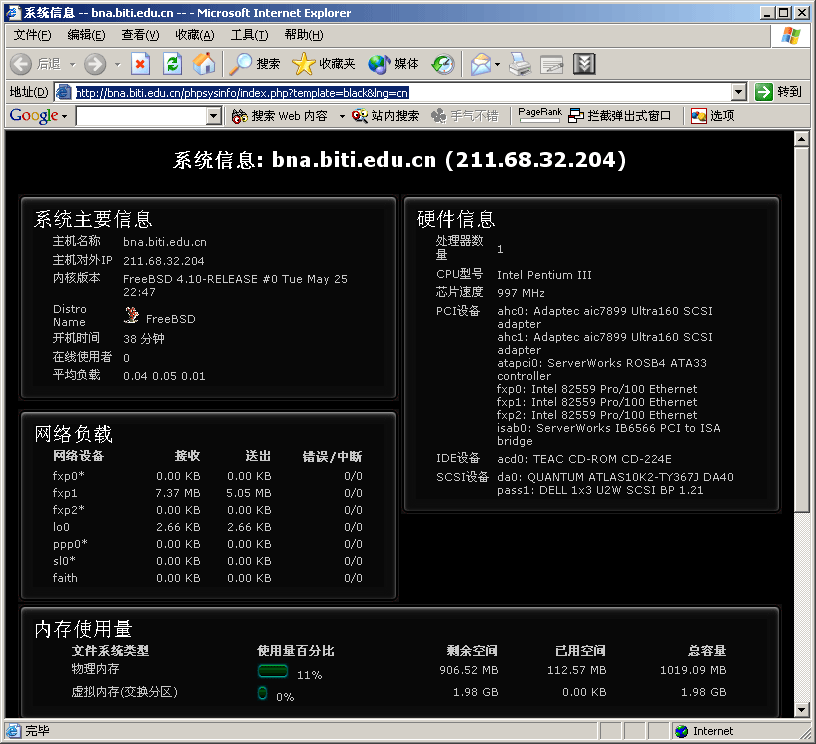Print page with printer icon
Viewport: 816px width, 744px height.
point(519,64)
